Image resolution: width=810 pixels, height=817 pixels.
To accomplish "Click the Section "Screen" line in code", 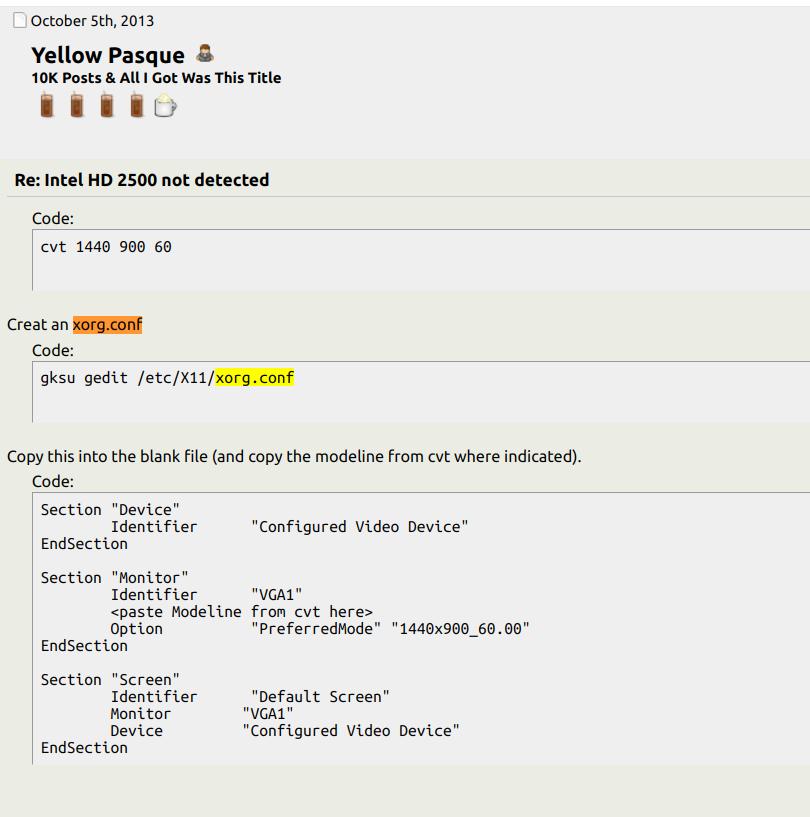I will point(110,680).
